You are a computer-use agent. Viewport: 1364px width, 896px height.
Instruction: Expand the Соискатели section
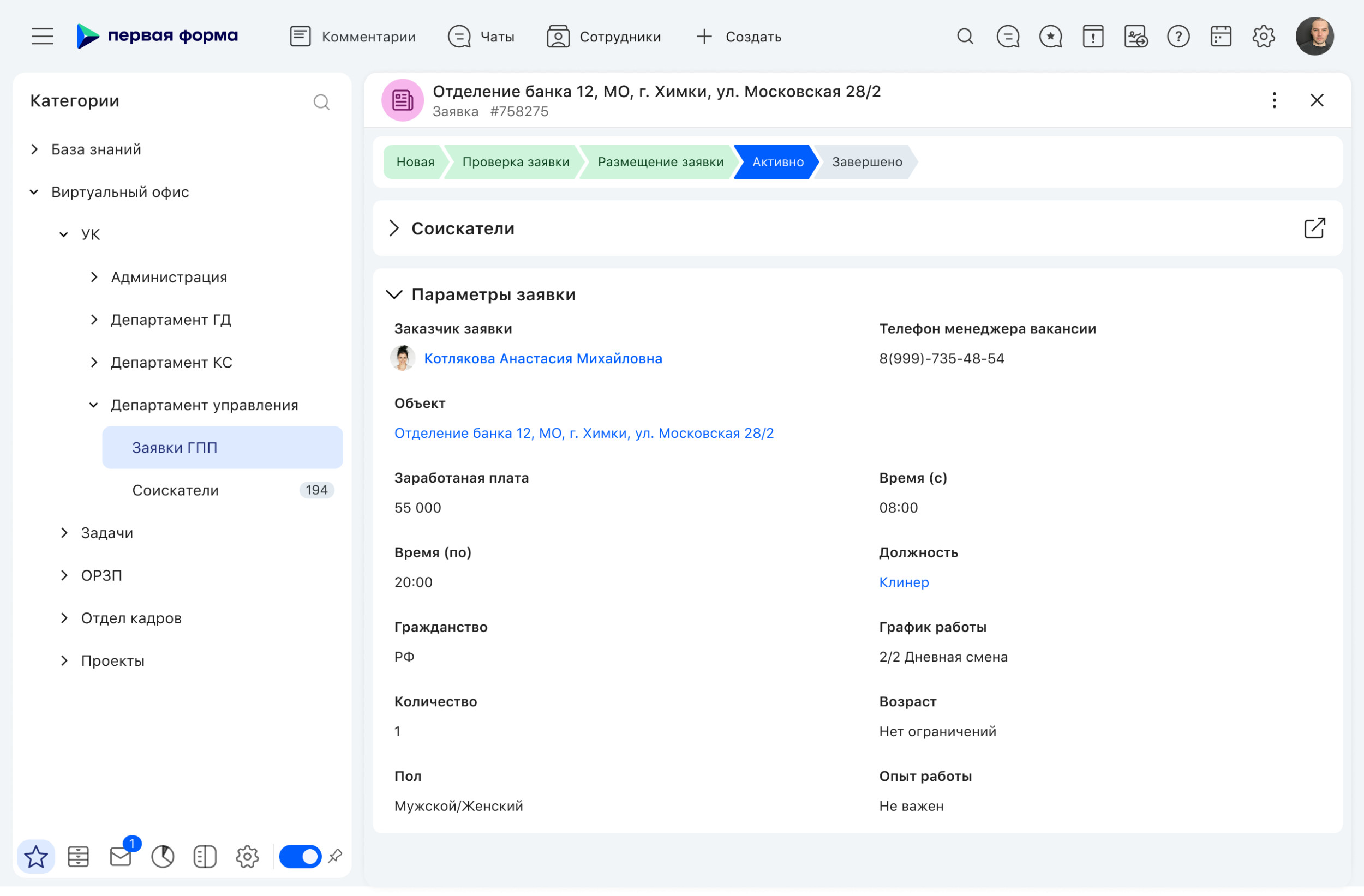click(394, 228)
